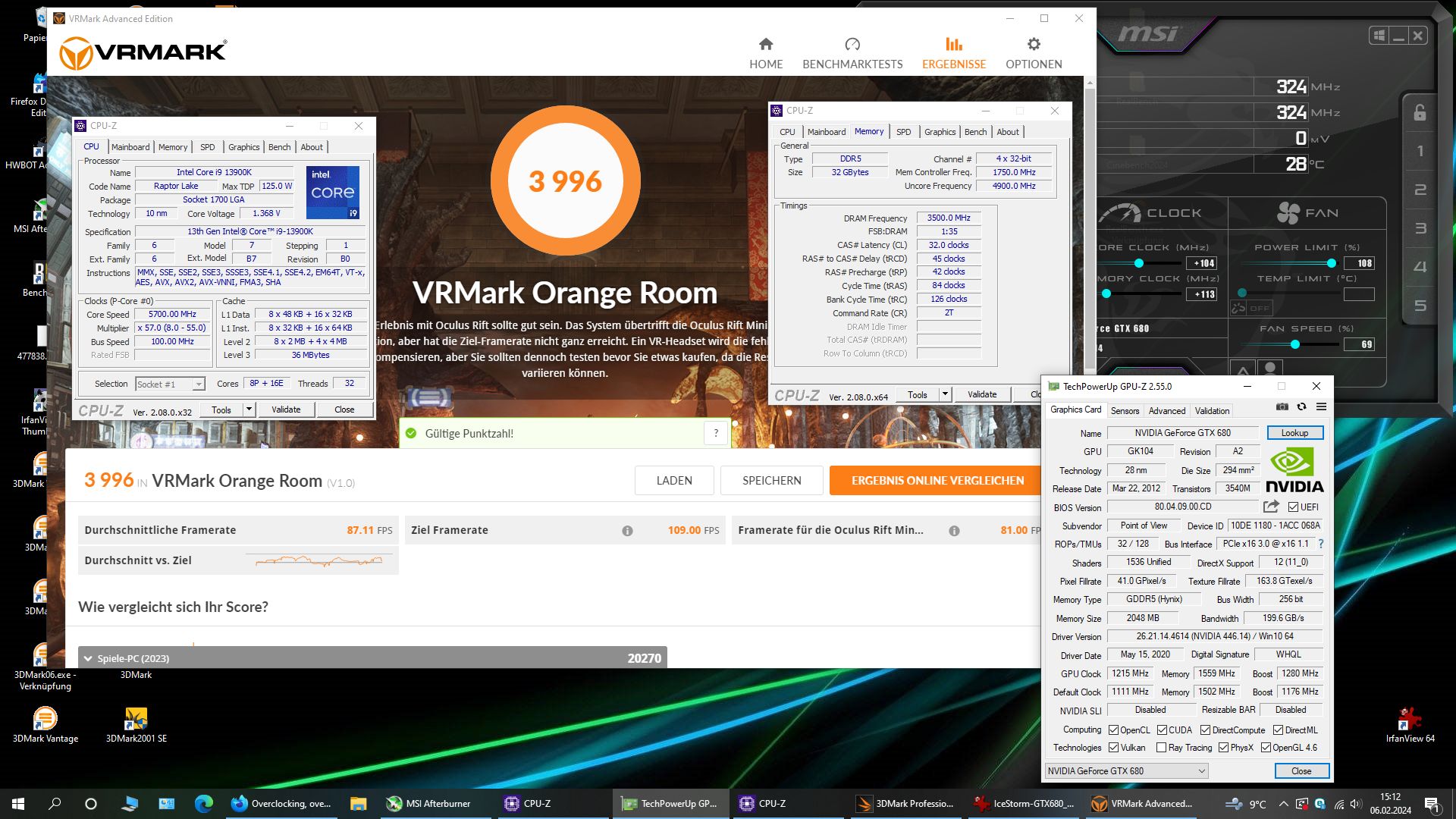
Task: Toggle Vulkan checkbox in GPU-Z
Action: pyautogui.click(x=1113, y=747)
